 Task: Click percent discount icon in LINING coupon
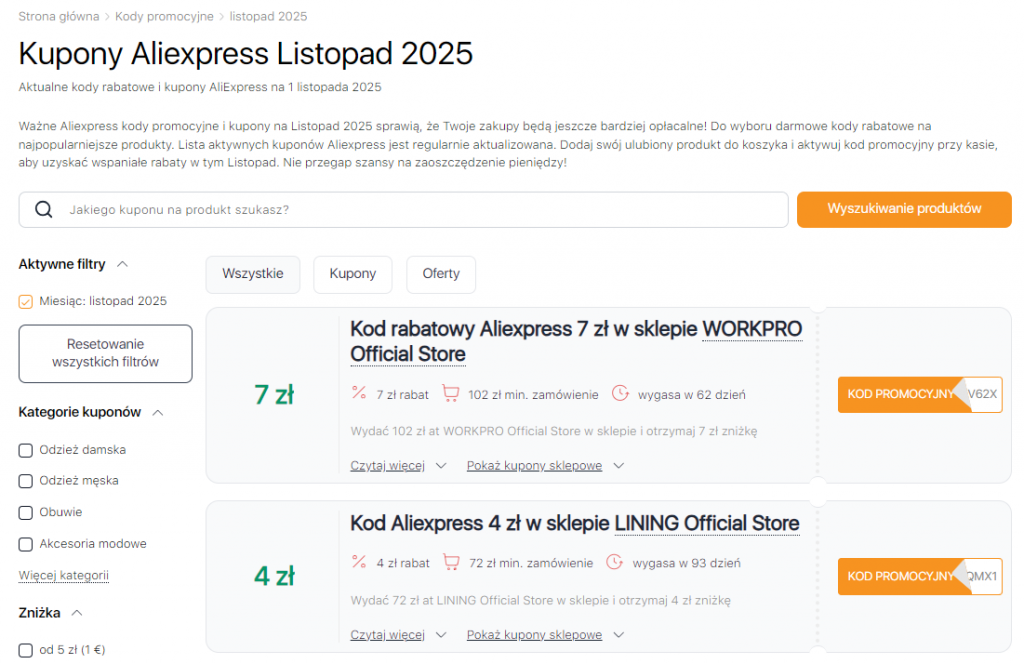point(360,562)
